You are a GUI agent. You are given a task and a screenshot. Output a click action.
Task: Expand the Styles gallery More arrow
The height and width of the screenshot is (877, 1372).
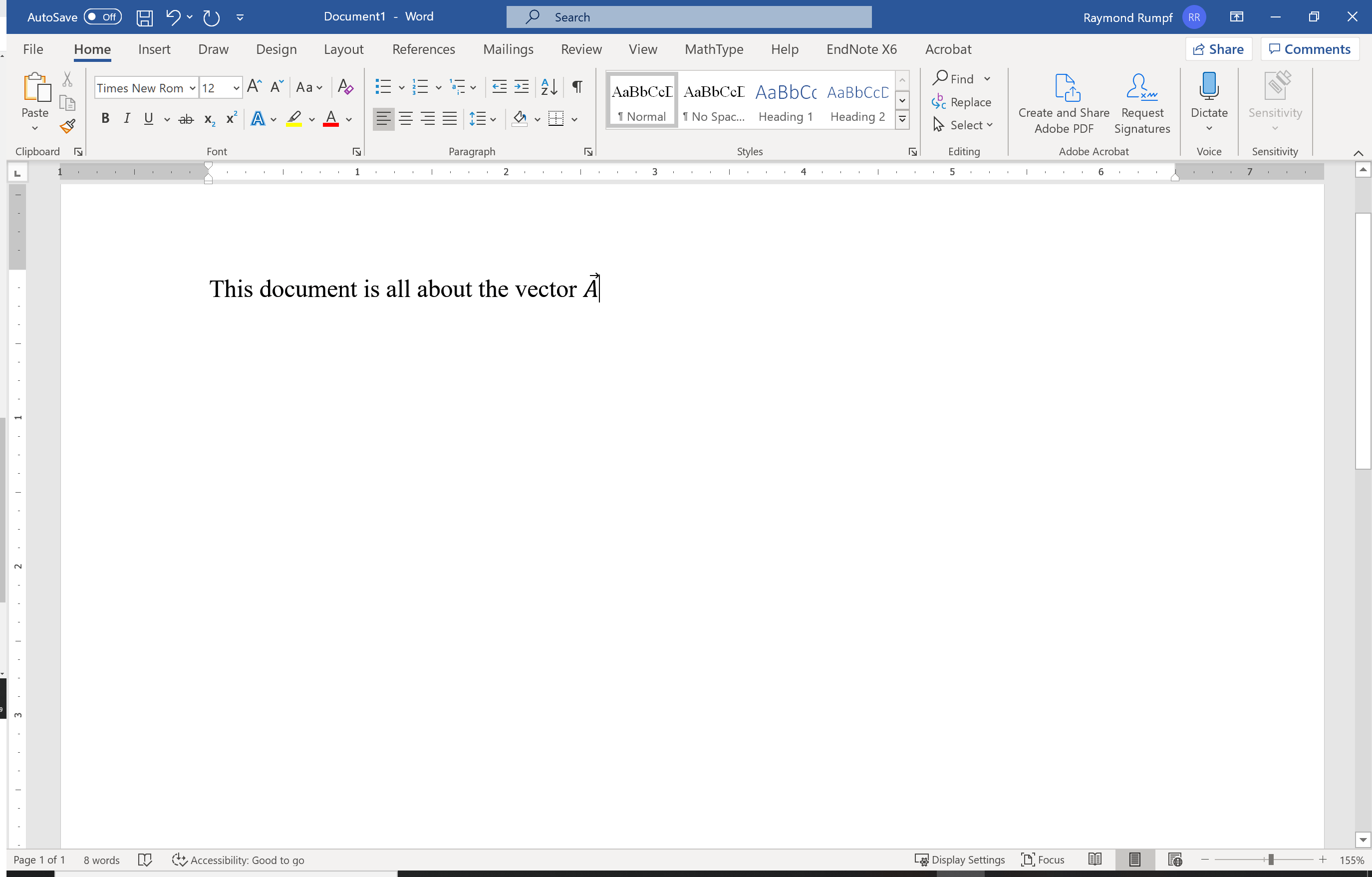pyautogui.click(x=902, y=120)
